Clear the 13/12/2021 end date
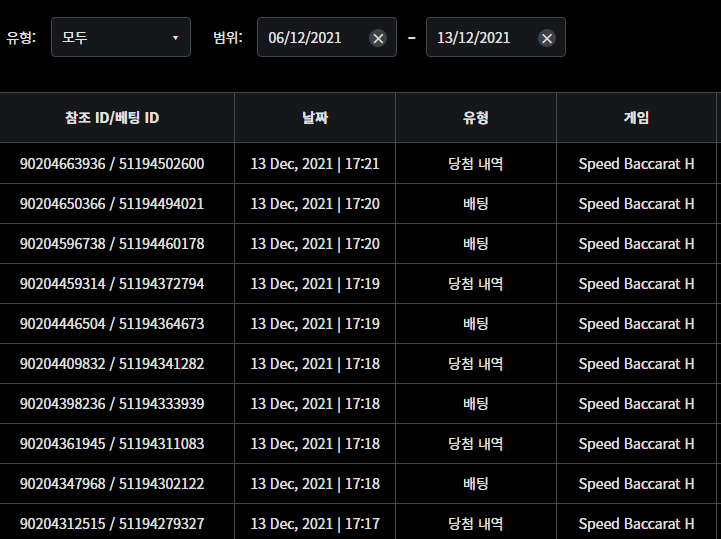 point(547,38)
